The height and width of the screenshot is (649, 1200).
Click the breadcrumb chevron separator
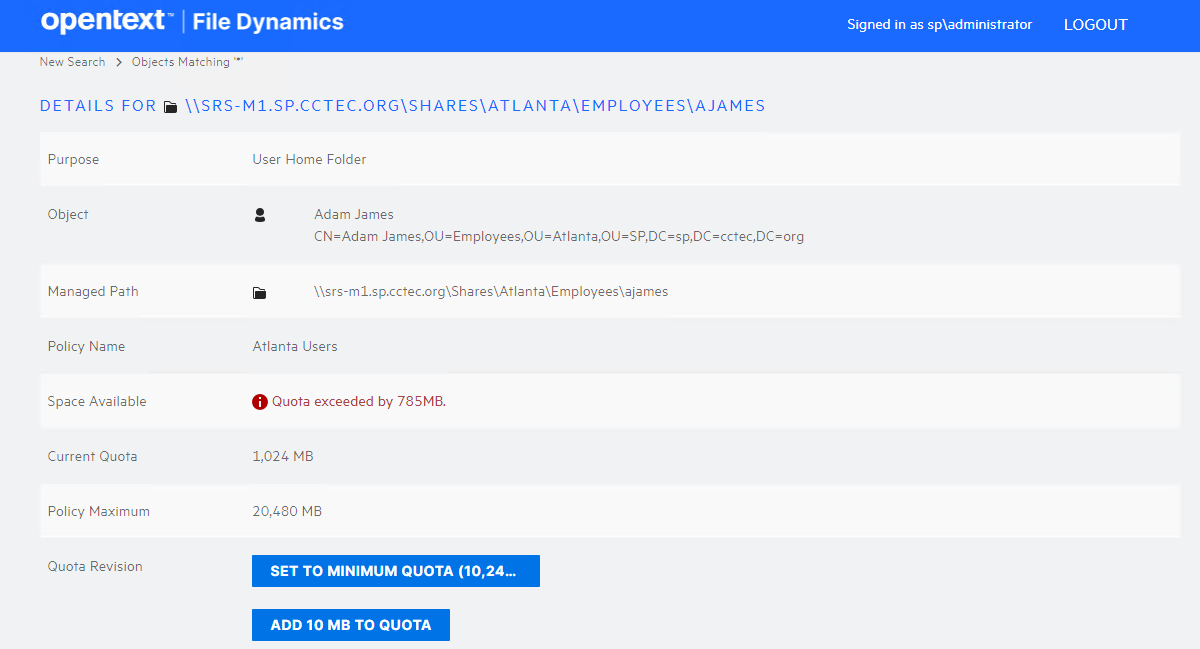click(119, 62)
